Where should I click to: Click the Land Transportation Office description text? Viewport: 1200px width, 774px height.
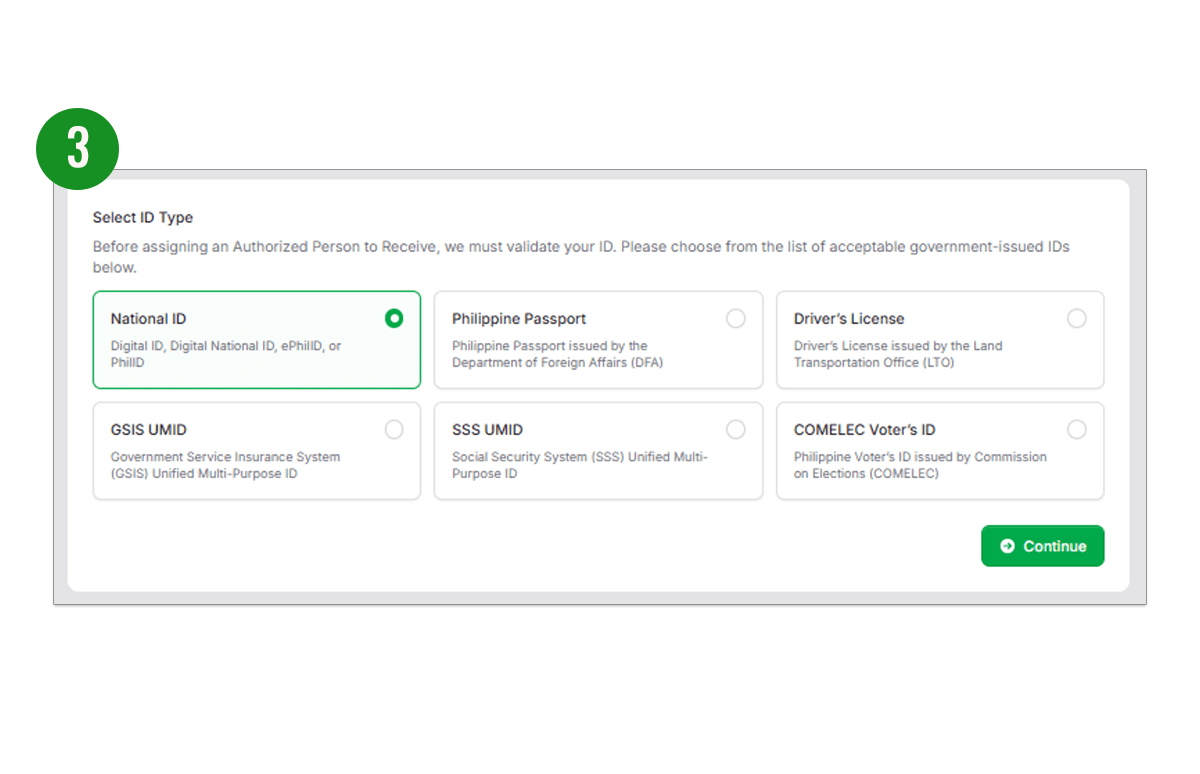[897, 354]
